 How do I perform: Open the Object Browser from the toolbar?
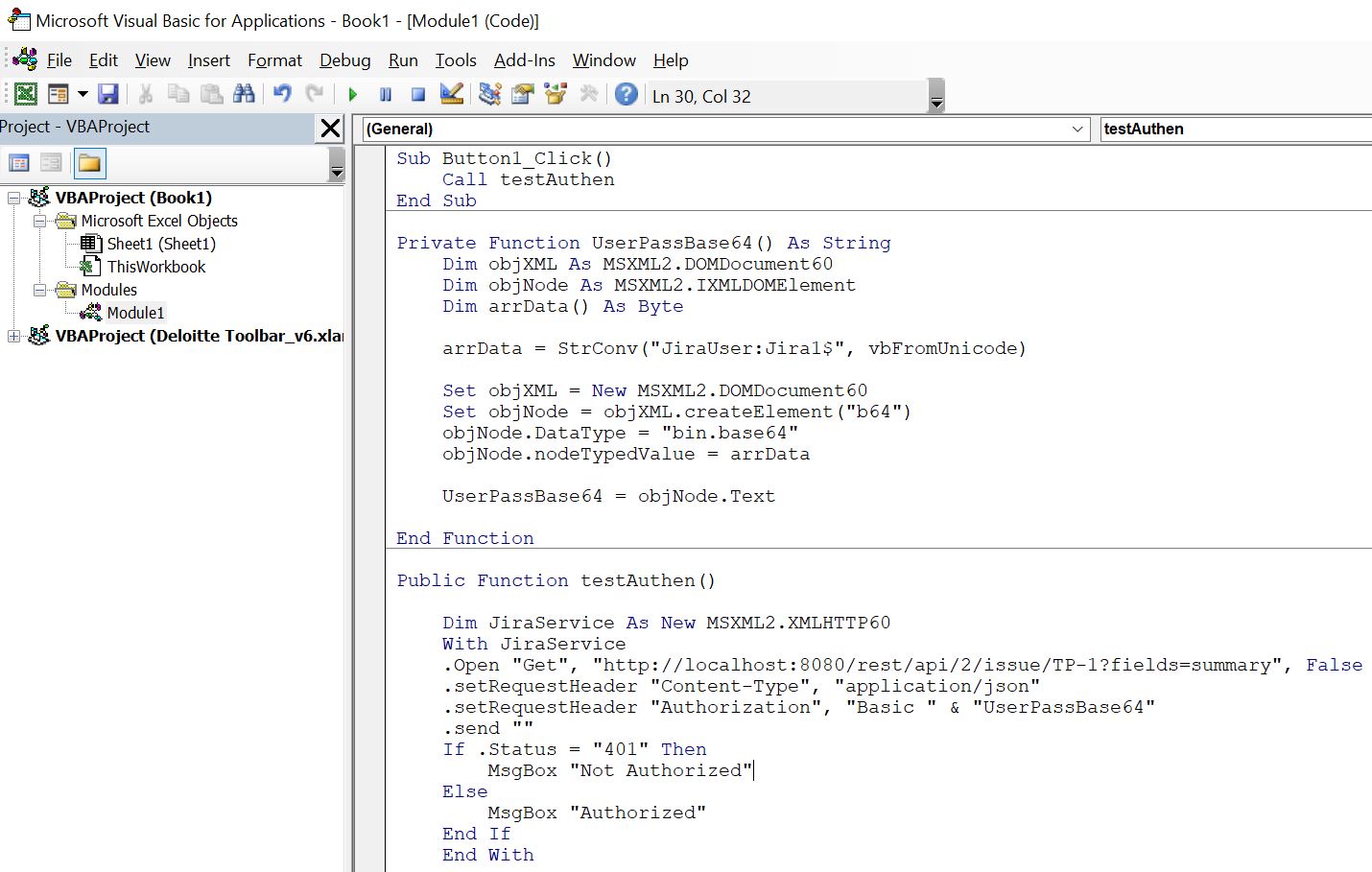pos(556,94)
